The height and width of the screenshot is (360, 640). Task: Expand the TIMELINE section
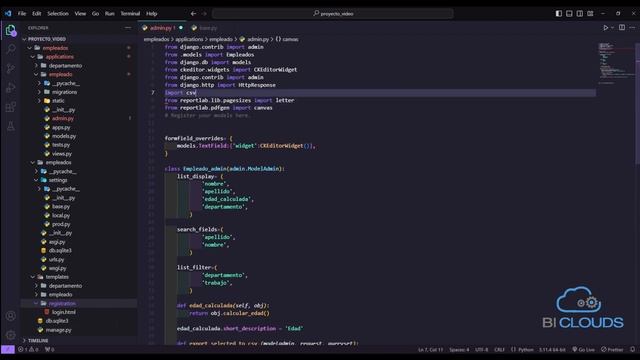[x=38, y=340]
